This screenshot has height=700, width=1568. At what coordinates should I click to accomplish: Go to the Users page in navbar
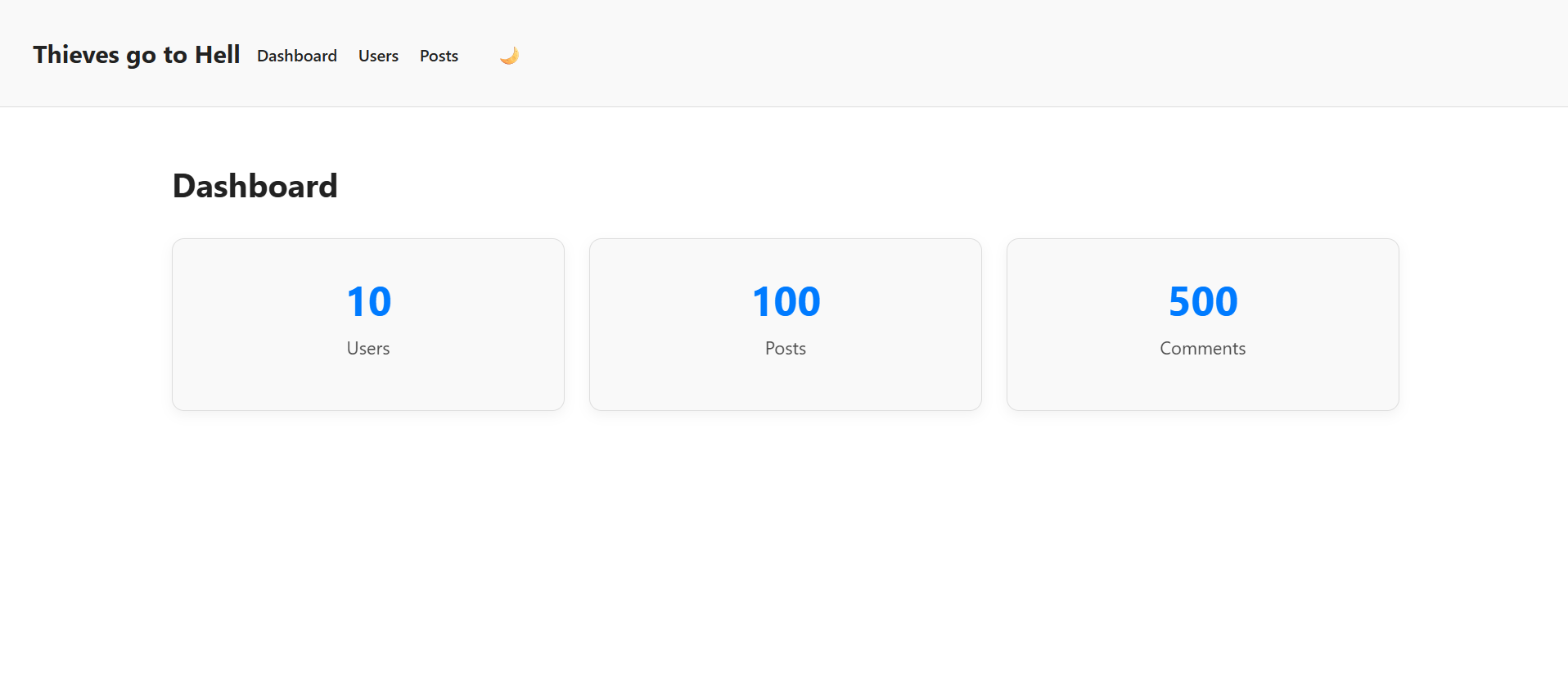(378, 56)
